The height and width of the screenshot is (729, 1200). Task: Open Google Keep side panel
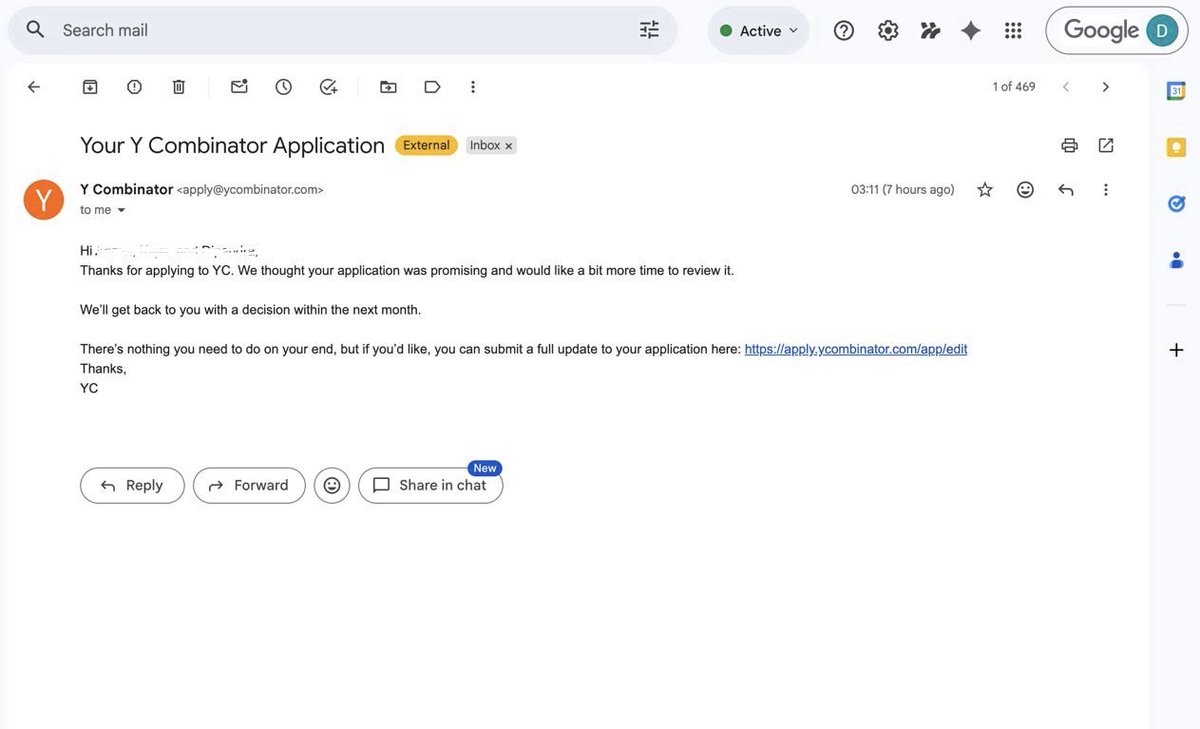point(1176,147)
